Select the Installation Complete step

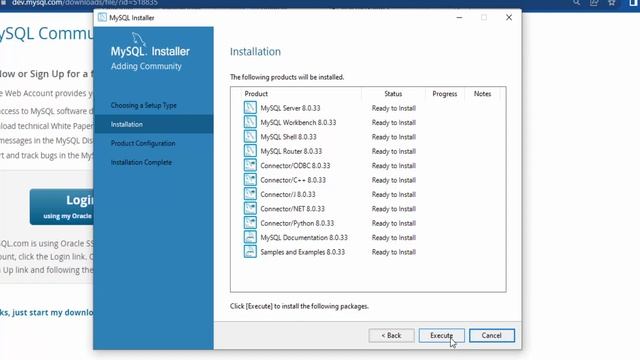click(141, 162)
